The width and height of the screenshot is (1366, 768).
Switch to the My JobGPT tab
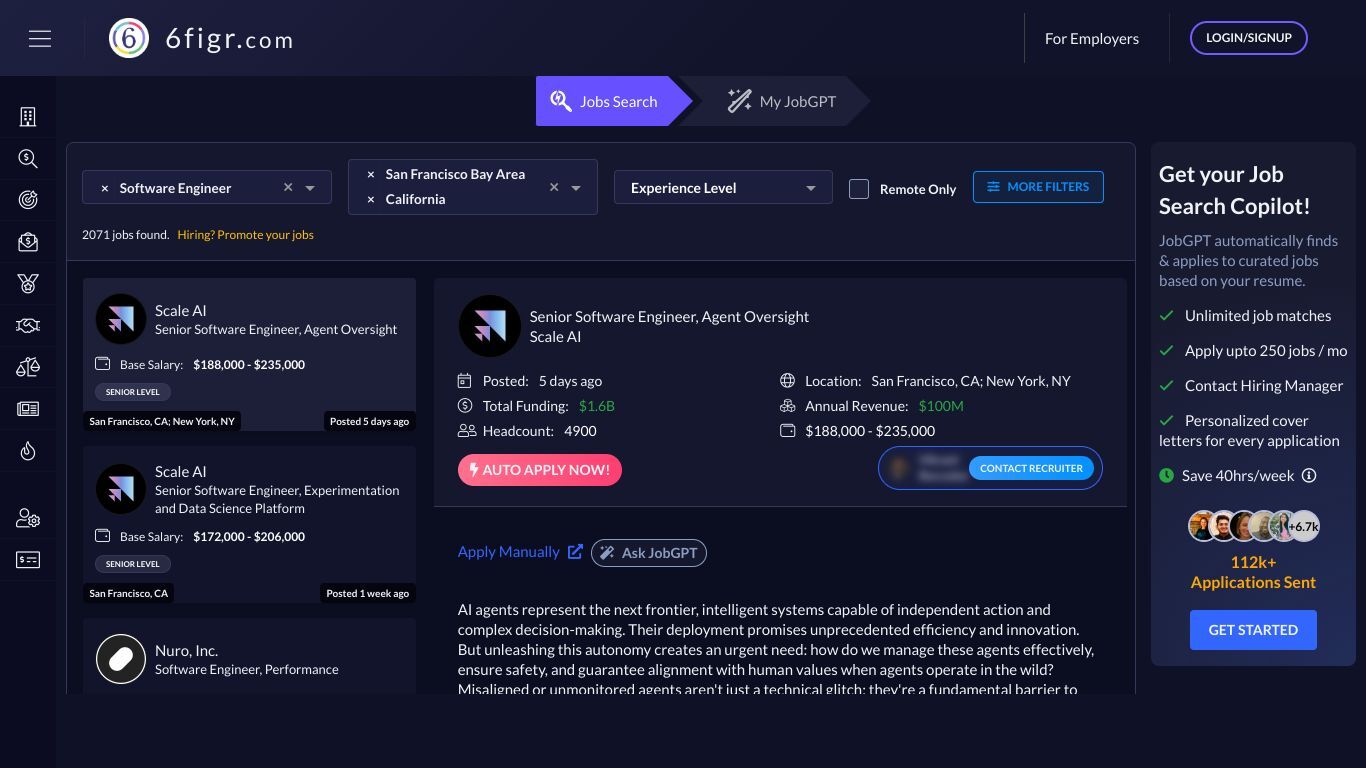click(x=781, y=101)
